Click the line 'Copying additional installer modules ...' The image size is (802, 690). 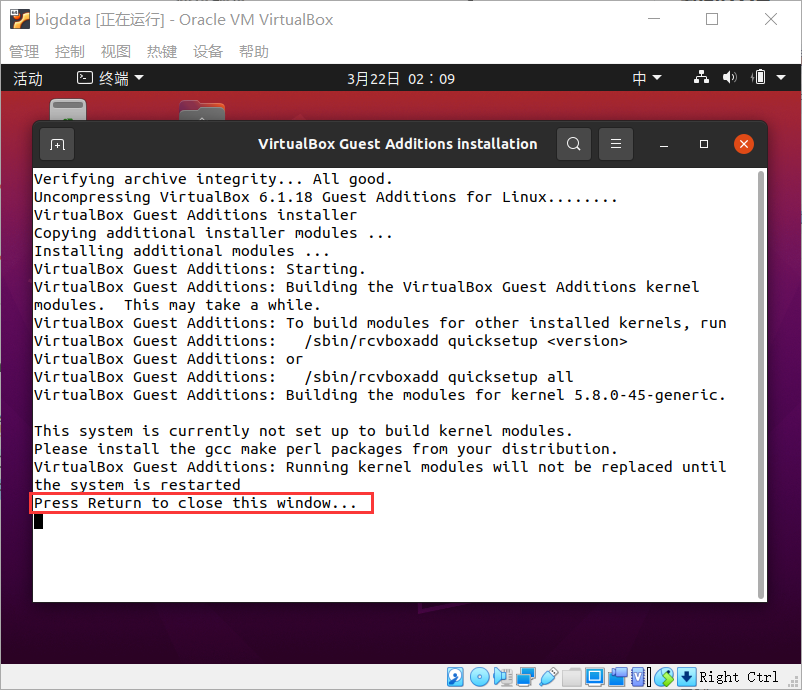pyautogui.click(x=213, y=233)
